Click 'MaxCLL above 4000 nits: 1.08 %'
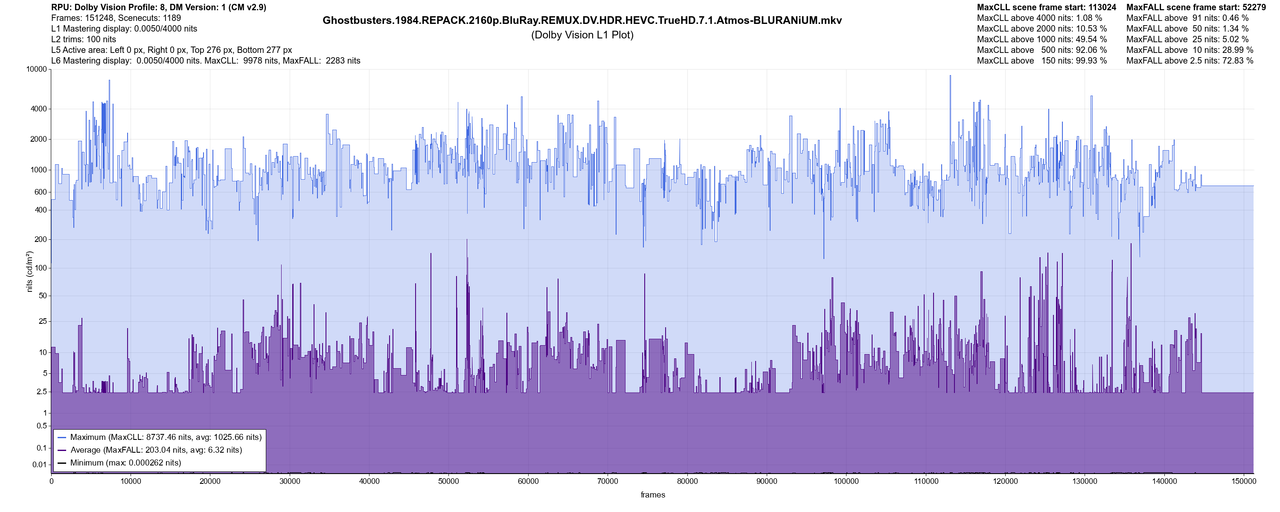Viewport: 1280px width, 512px height. point(1041,18)
